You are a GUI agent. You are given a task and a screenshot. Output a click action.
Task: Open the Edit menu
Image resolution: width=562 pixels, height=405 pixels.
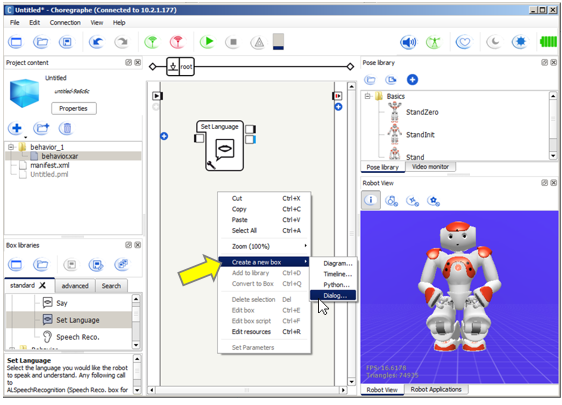(34, 23)
